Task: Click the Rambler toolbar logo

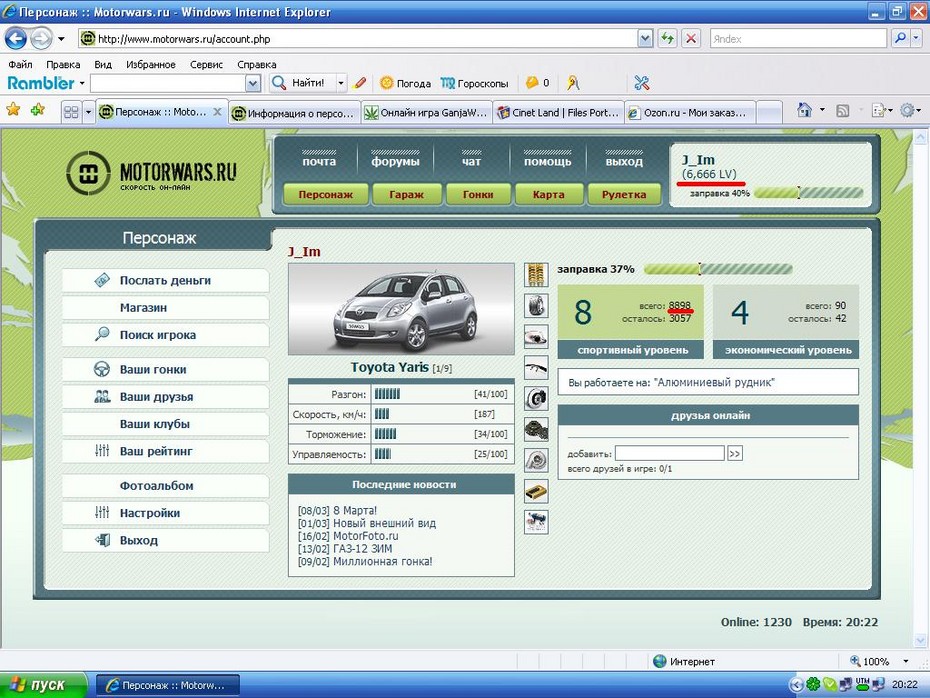Action: tap(41, 83)
